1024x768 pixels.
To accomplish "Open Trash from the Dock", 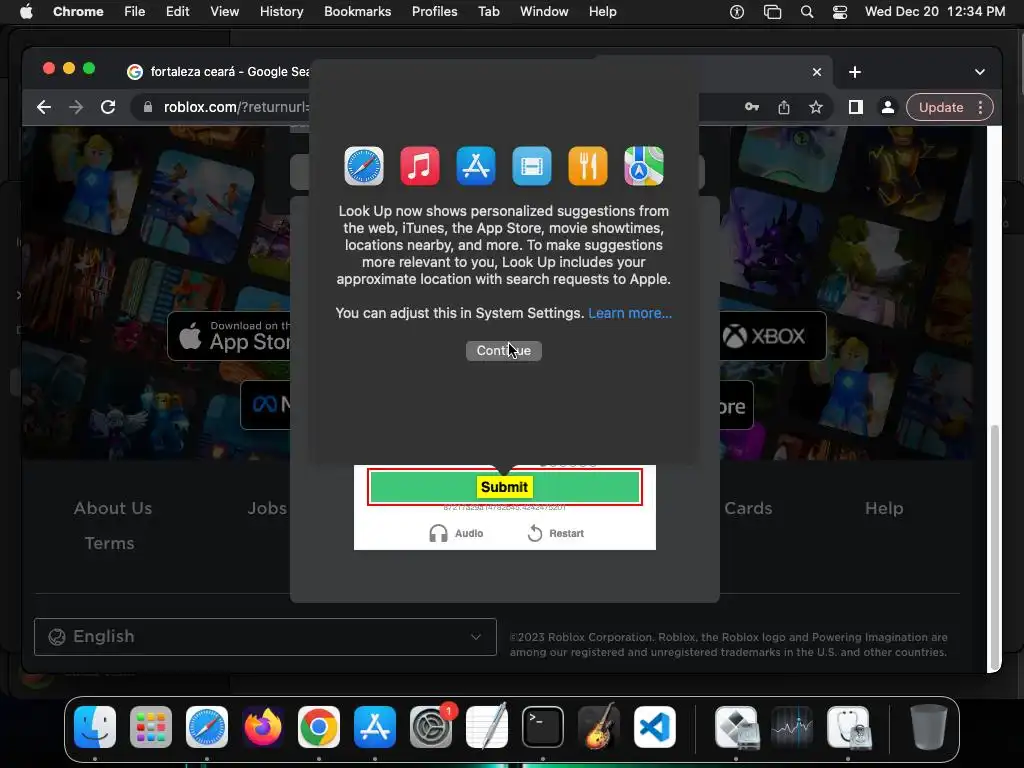I will point(929,727).
